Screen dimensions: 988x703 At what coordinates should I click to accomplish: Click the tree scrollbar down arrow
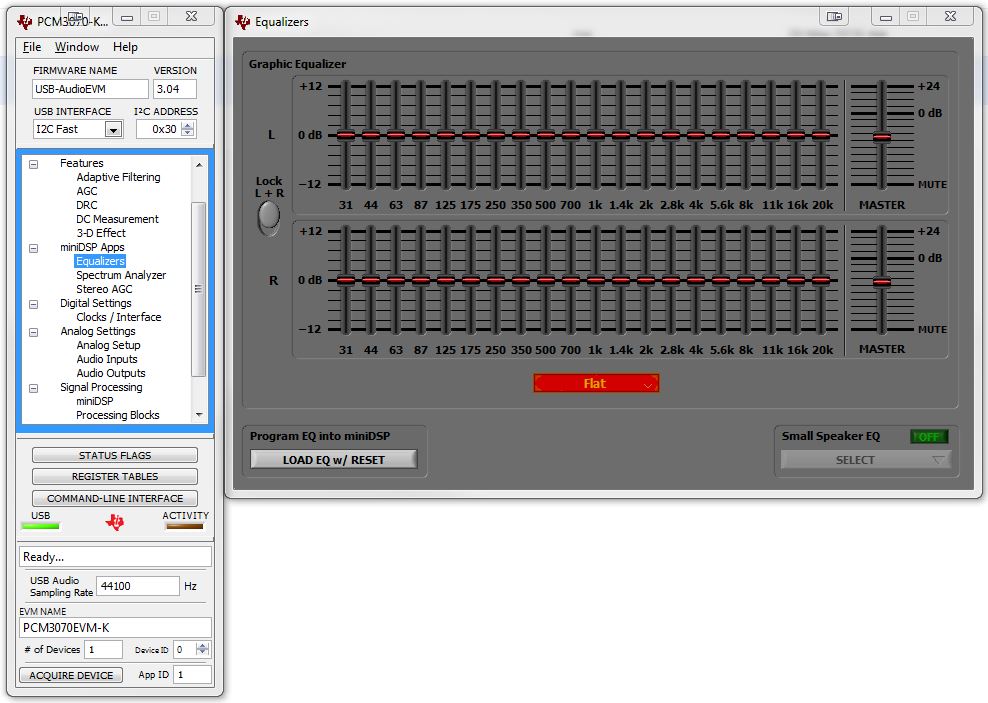tap(199, 414)
